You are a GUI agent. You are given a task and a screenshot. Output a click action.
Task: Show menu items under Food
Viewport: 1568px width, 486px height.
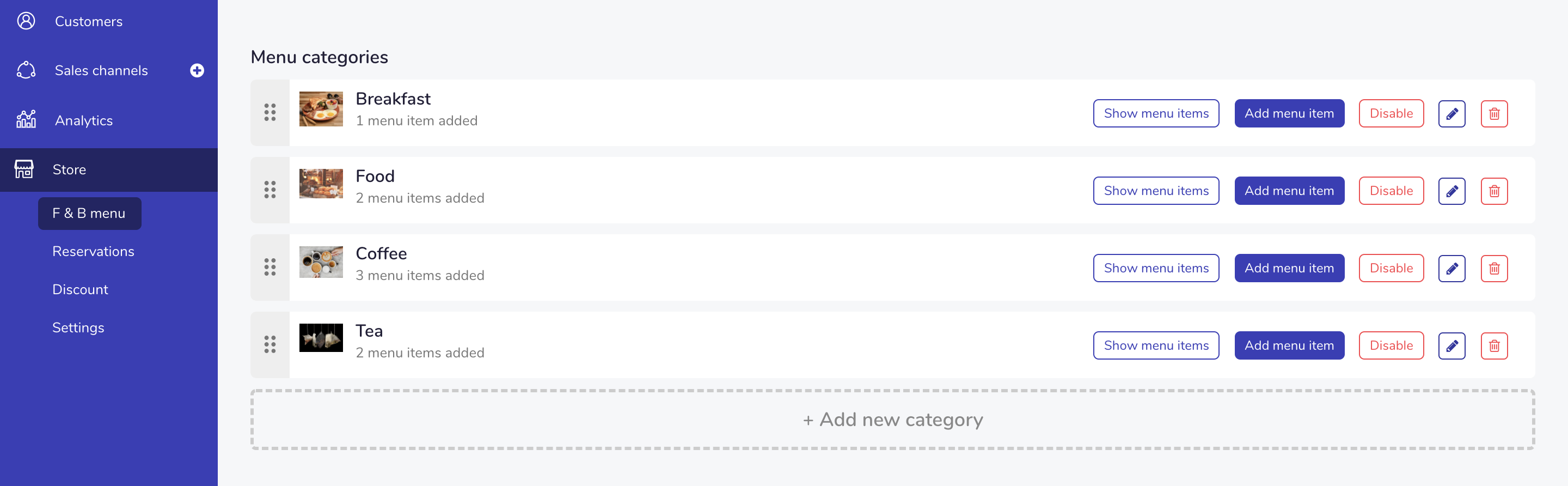point(1155,191)
